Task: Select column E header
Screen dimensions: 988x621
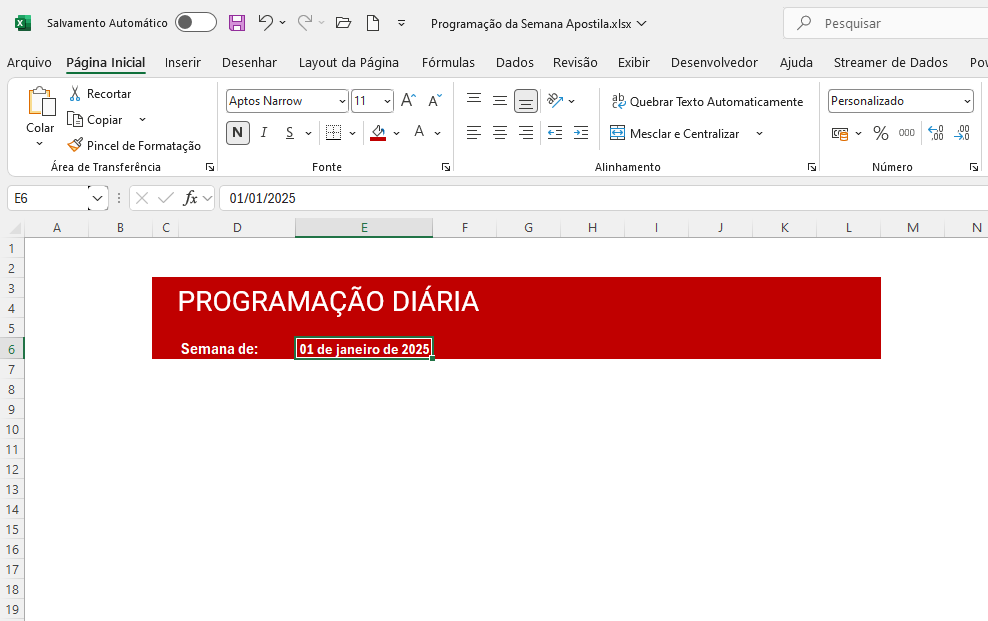Action: [364, 228]
